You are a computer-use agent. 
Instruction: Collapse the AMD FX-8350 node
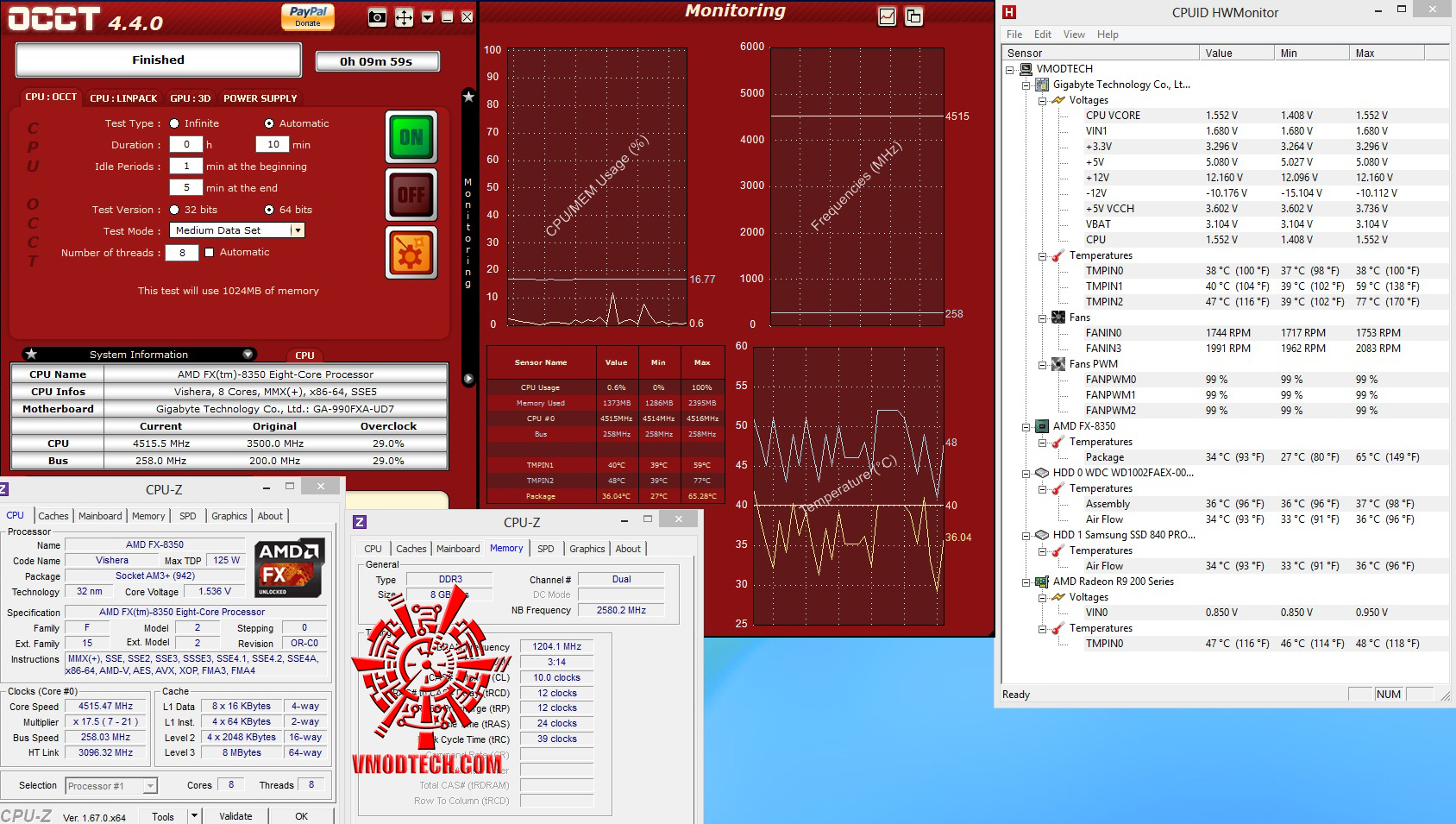[1026, 426]
